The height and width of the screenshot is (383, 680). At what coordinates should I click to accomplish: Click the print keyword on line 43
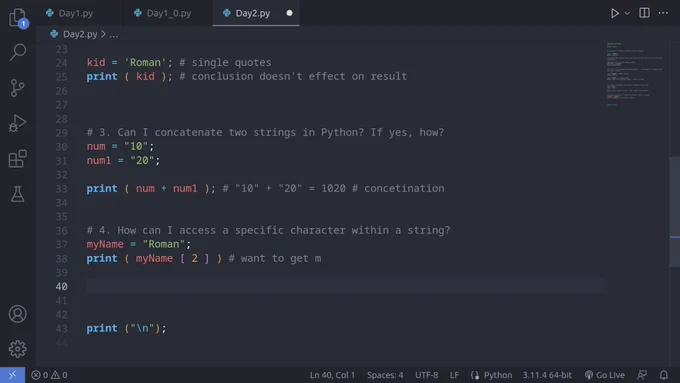[102, 328]
